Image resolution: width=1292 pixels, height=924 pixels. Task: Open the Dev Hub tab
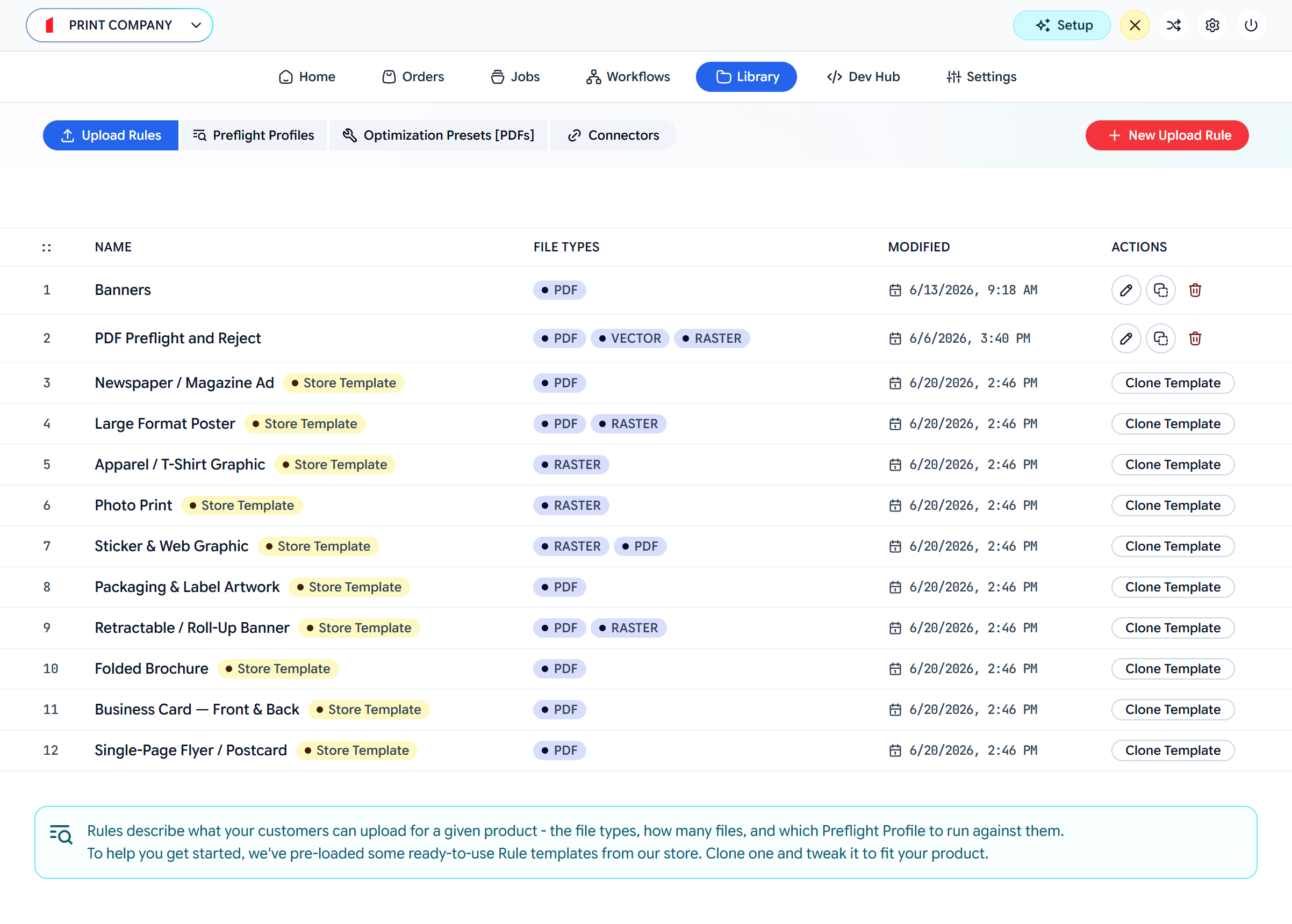coord(863,77)
